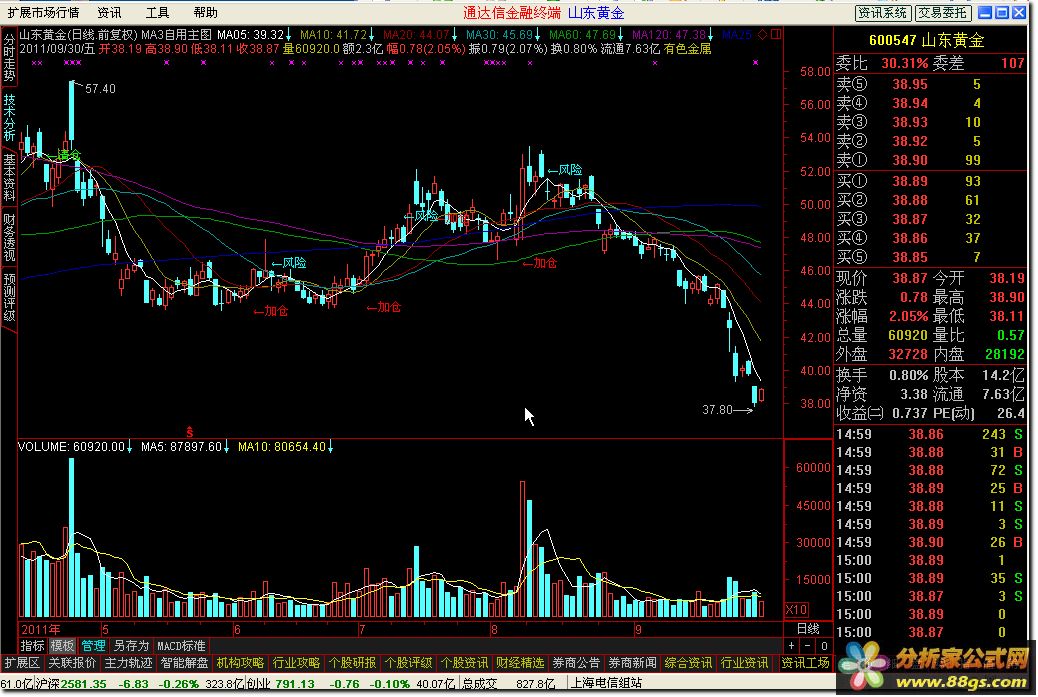Open the 个股评级 bottom tab
The image size is (1038, 697).
coord(408,663)
